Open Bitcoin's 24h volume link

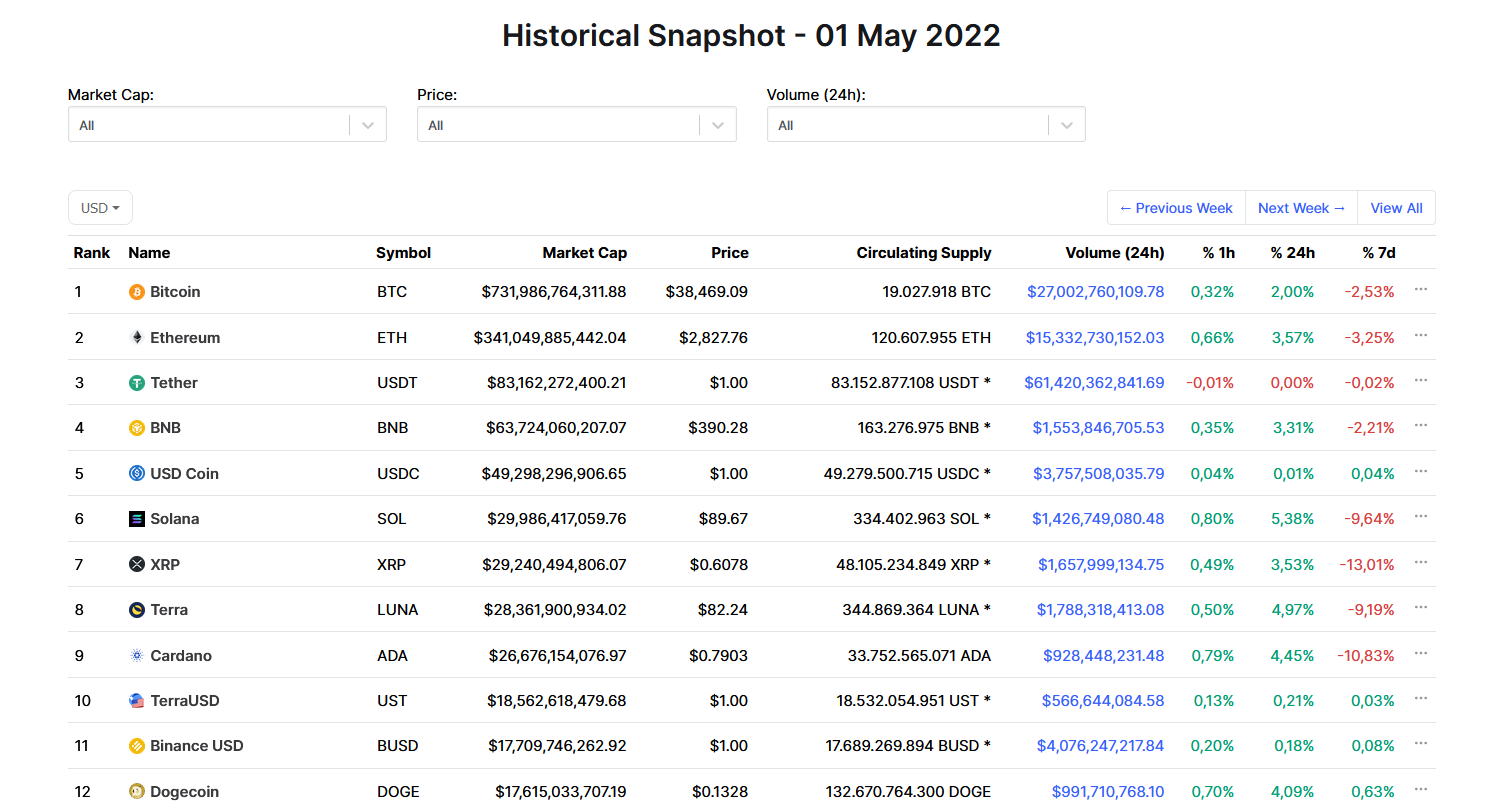coord(1096,292)
